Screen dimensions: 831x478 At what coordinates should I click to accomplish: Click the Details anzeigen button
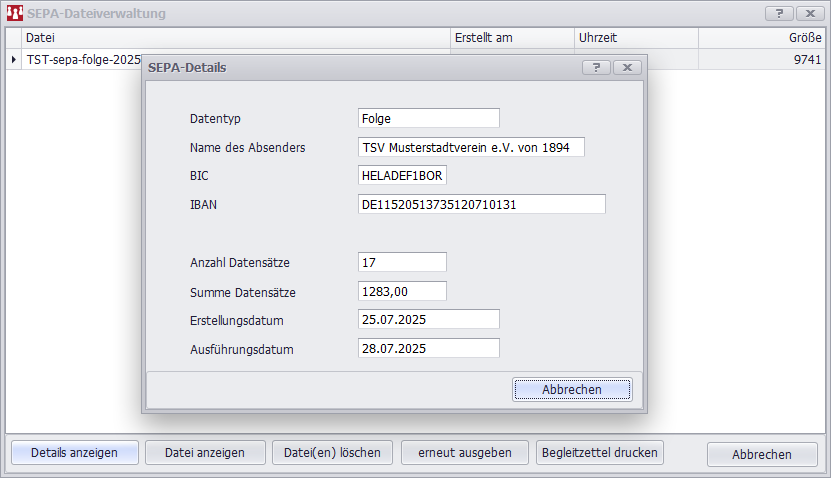pos(73,453)
